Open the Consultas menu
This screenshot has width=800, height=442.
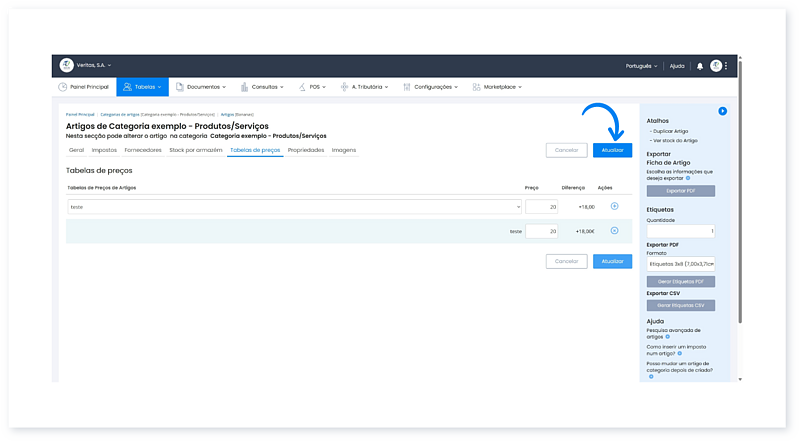click(x=262, y=87)
